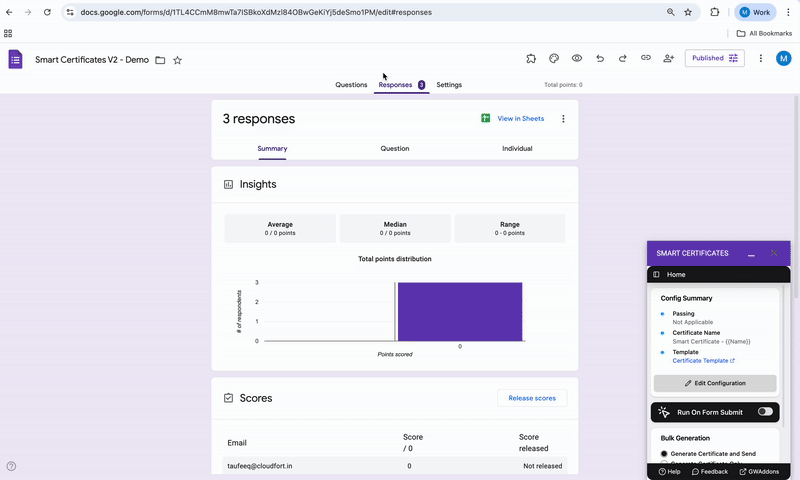Click the page vertical scrollbar
The image size is (800, 480).
coord(796,196)
